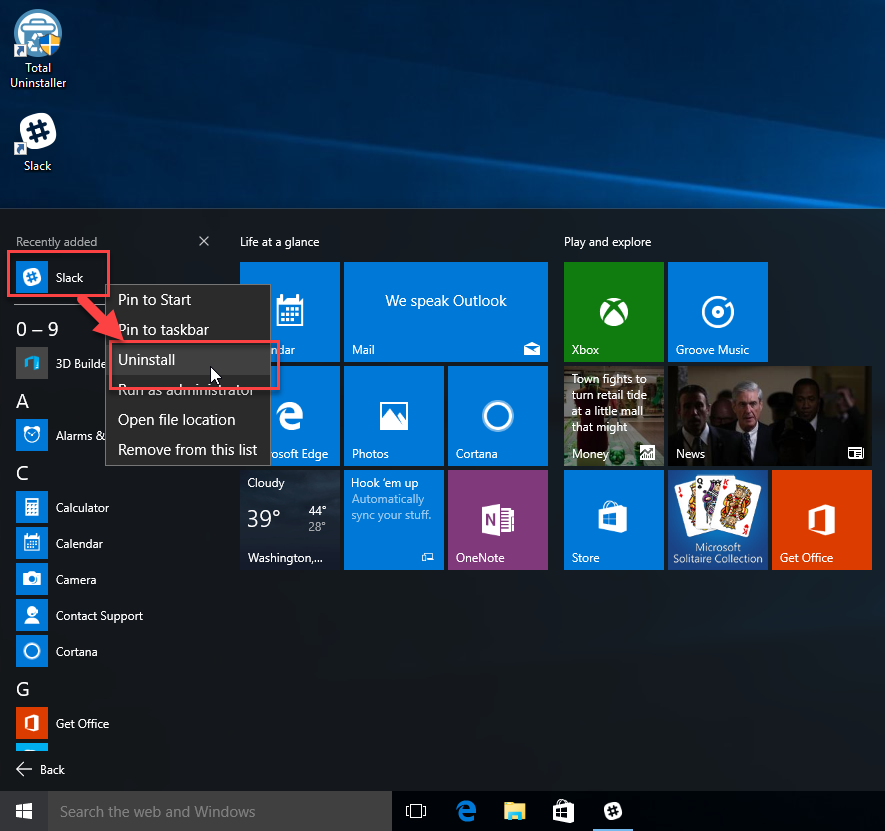Click the Play and explore heading
Viewport: 885px width, 831px height.
tap(607, 242)
